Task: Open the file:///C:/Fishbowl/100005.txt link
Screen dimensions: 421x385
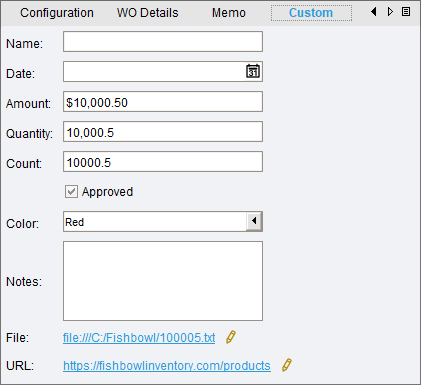Action: 139,338
